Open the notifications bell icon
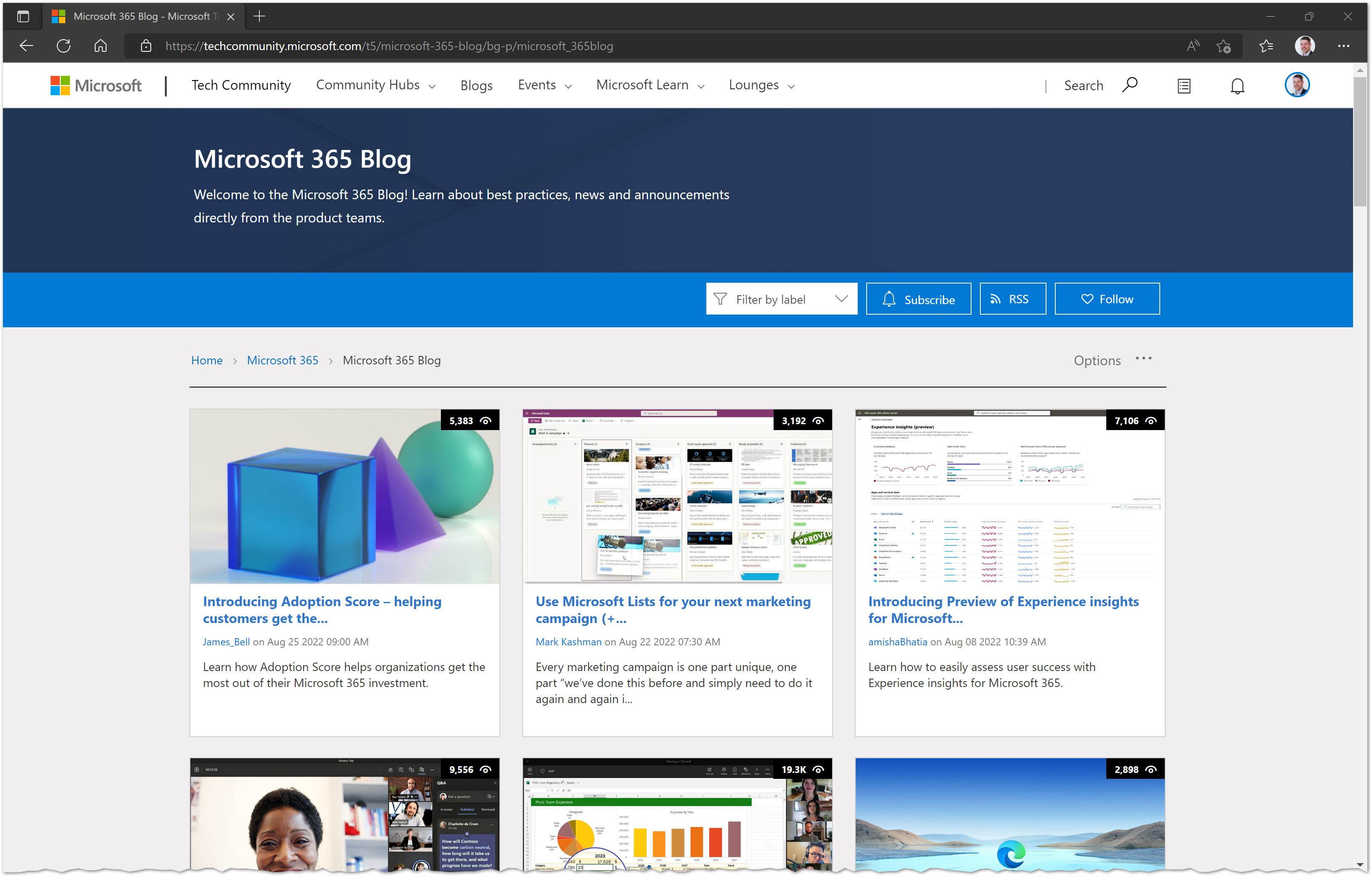The width and height of the screenshot is (1372, 877). point(1237,86)
